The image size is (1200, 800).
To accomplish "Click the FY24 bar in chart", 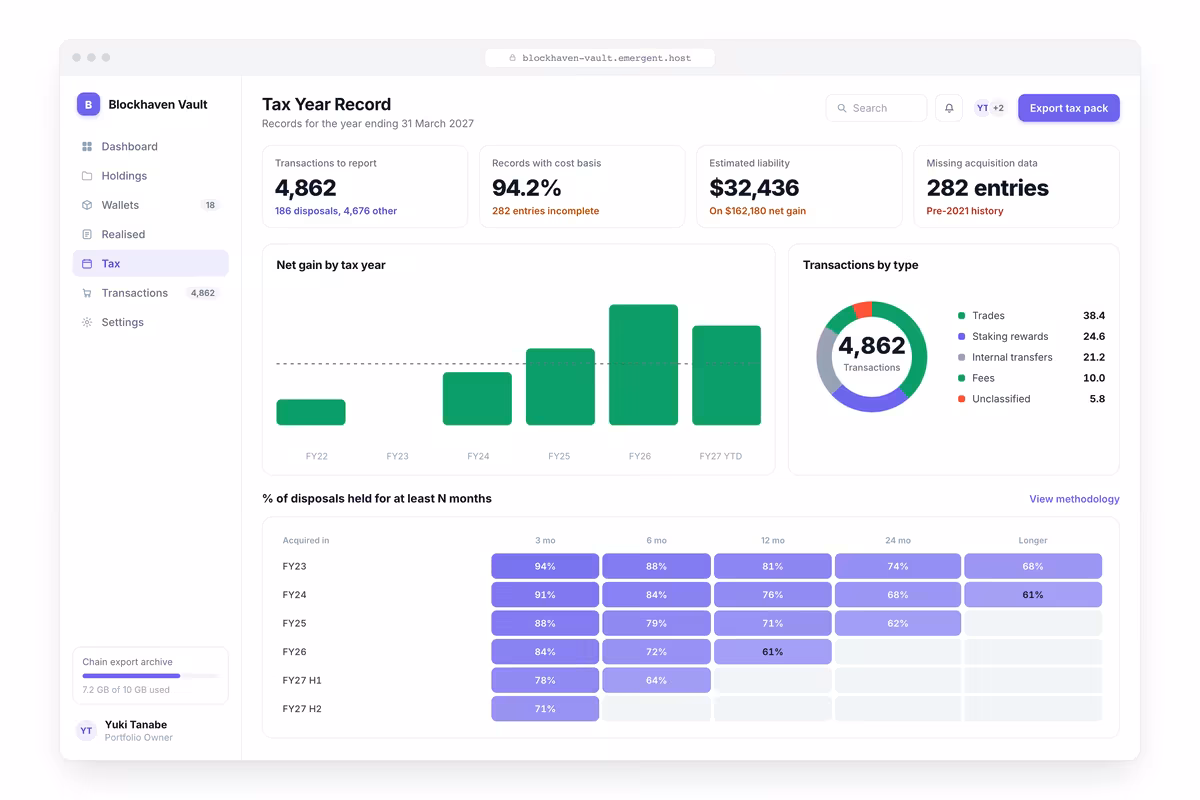I will [x=477, y=399].
